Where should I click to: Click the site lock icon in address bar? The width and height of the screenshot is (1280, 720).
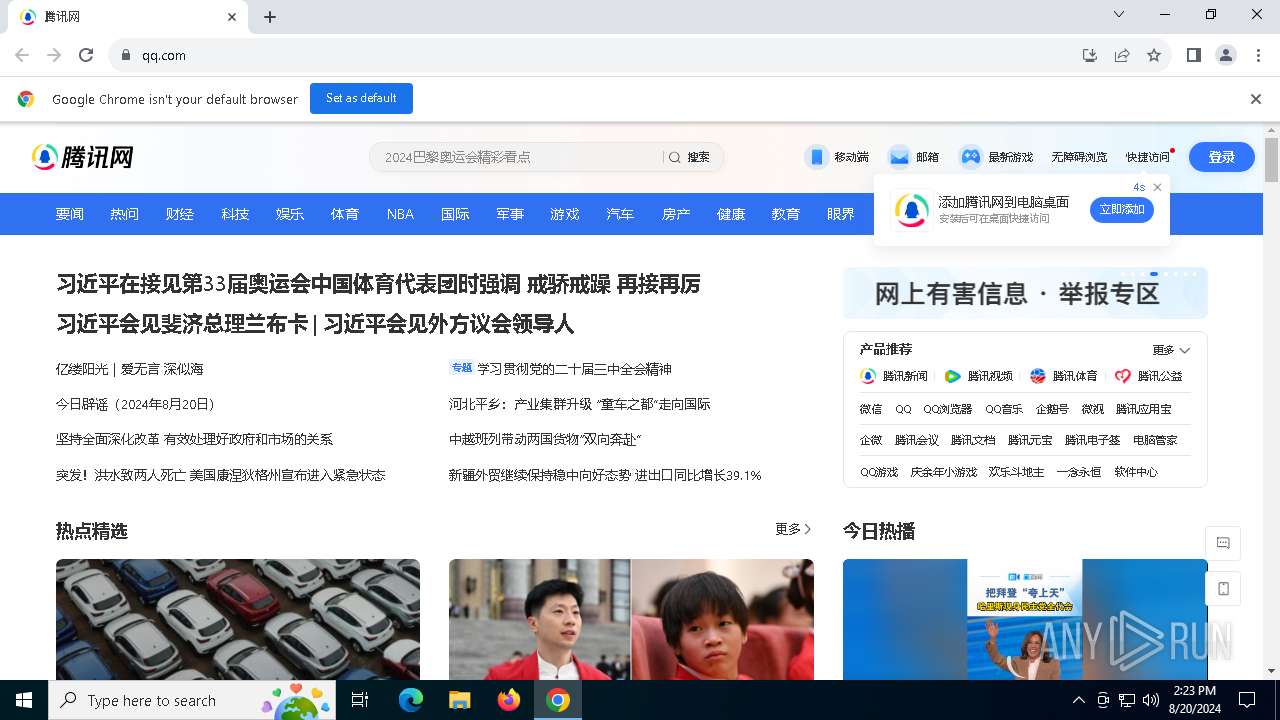(x=126, y=55)
